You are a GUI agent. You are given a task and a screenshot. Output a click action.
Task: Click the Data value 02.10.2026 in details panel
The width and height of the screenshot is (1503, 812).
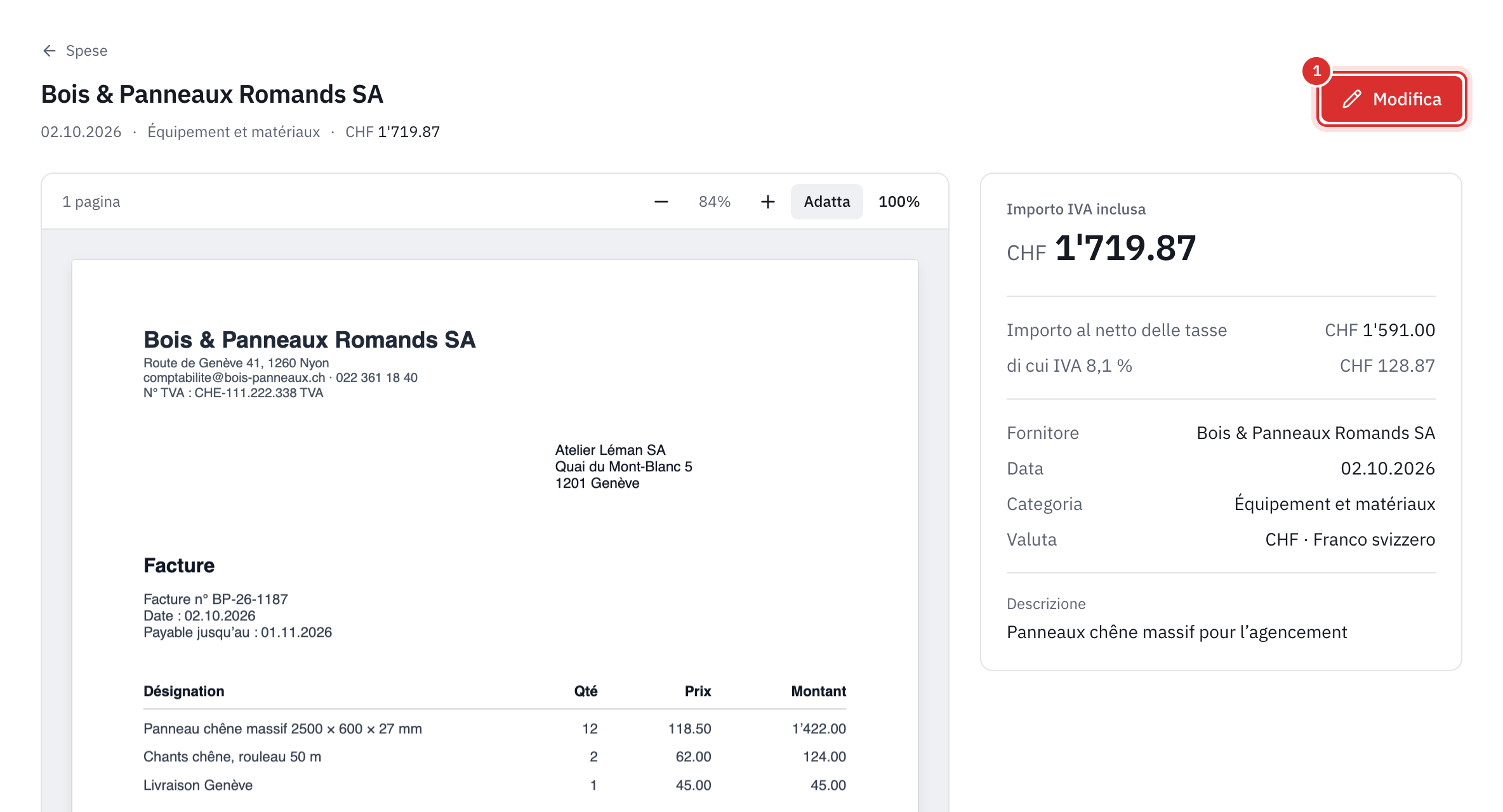pyautogui.click(x=1387, y=468)
